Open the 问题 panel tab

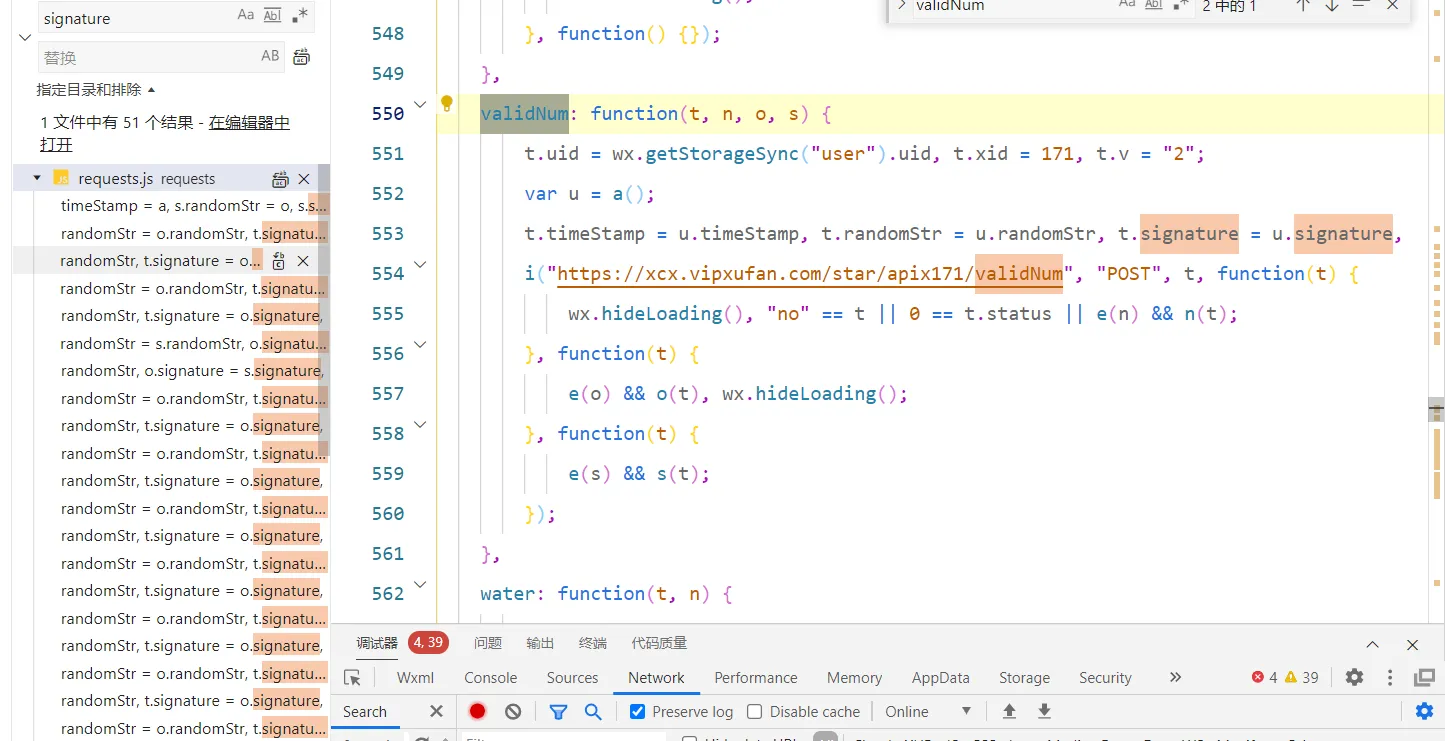point(488,643)
